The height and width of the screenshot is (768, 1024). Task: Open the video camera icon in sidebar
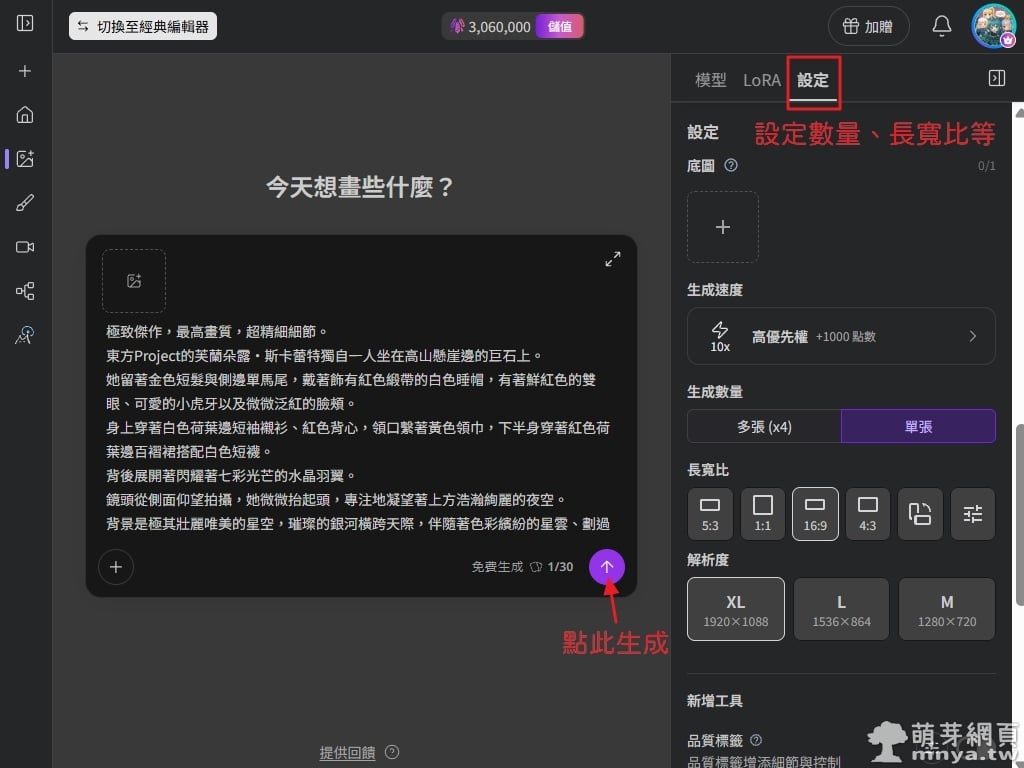(x=25, y=247)
